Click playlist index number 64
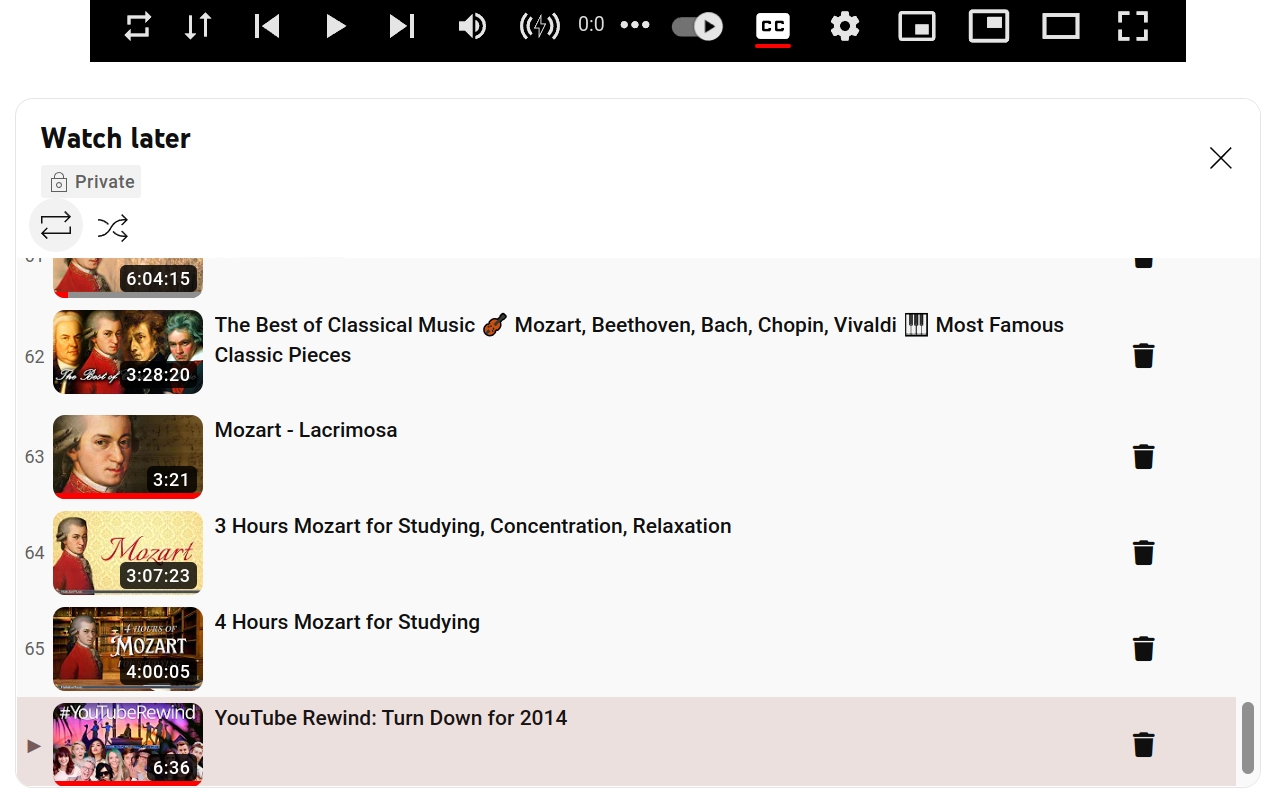 35,553
